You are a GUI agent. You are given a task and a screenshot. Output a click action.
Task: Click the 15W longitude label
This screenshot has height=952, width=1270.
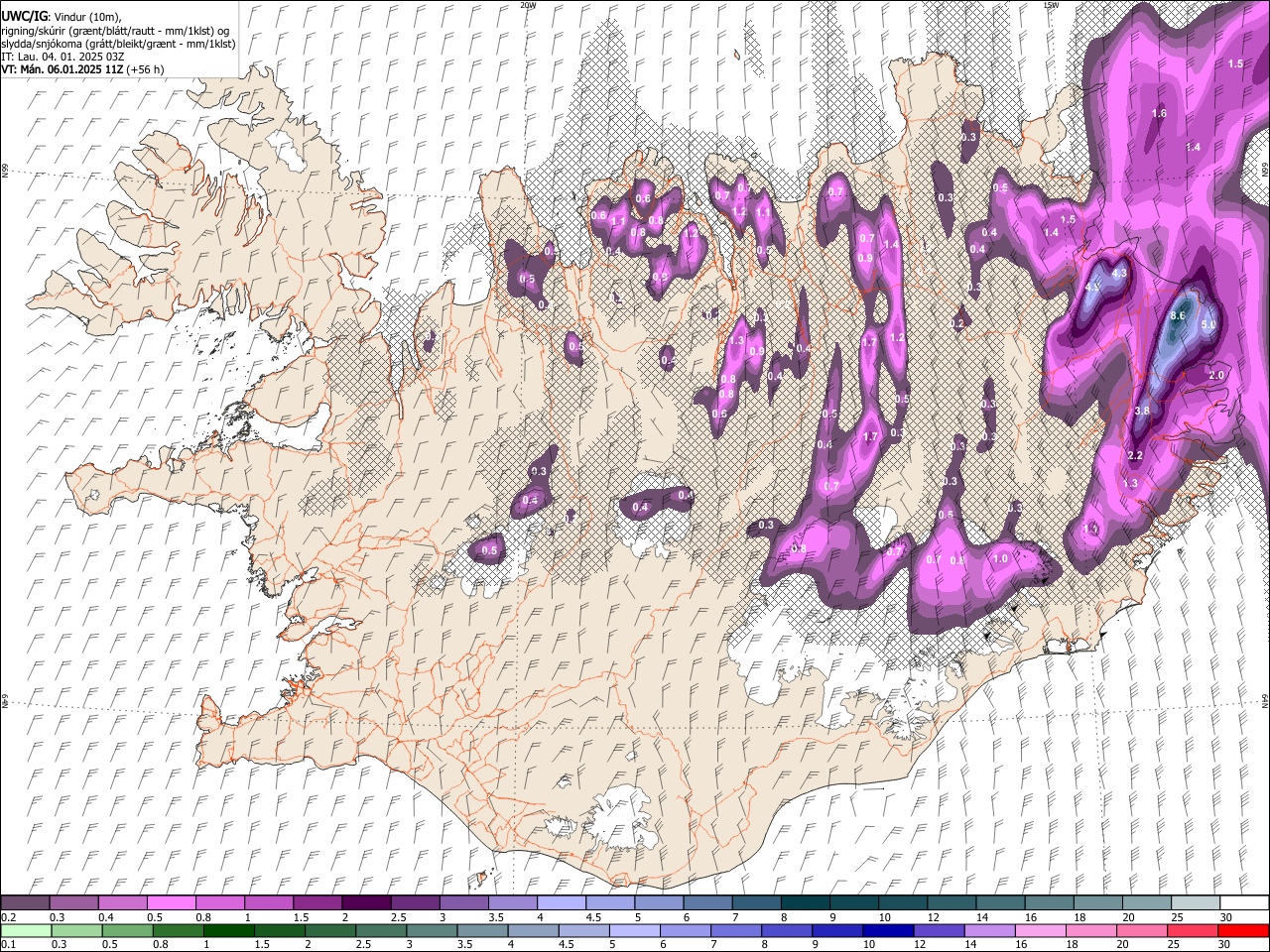(x=1052, y=5)
